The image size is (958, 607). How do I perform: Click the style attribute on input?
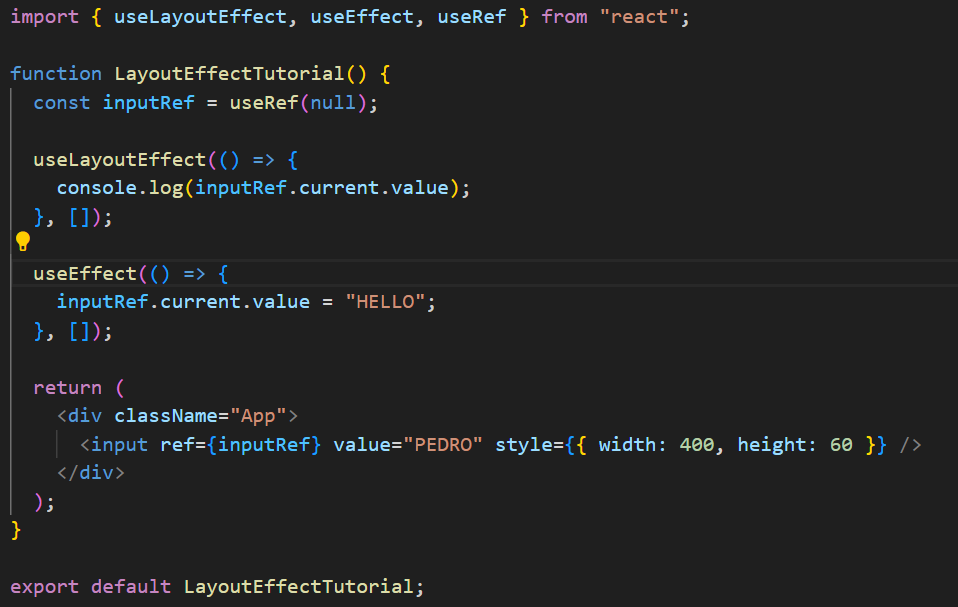tap(524, 445)
